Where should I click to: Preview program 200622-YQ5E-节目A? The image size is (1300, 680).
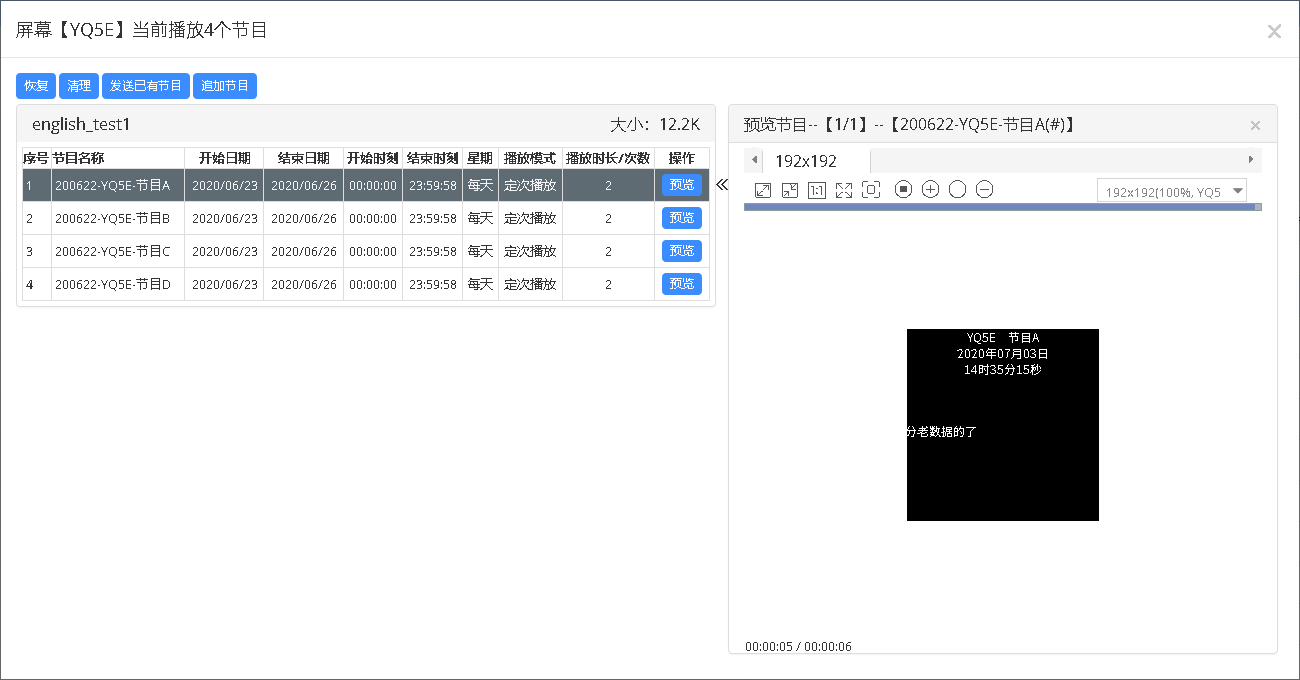tap(682, 185)
